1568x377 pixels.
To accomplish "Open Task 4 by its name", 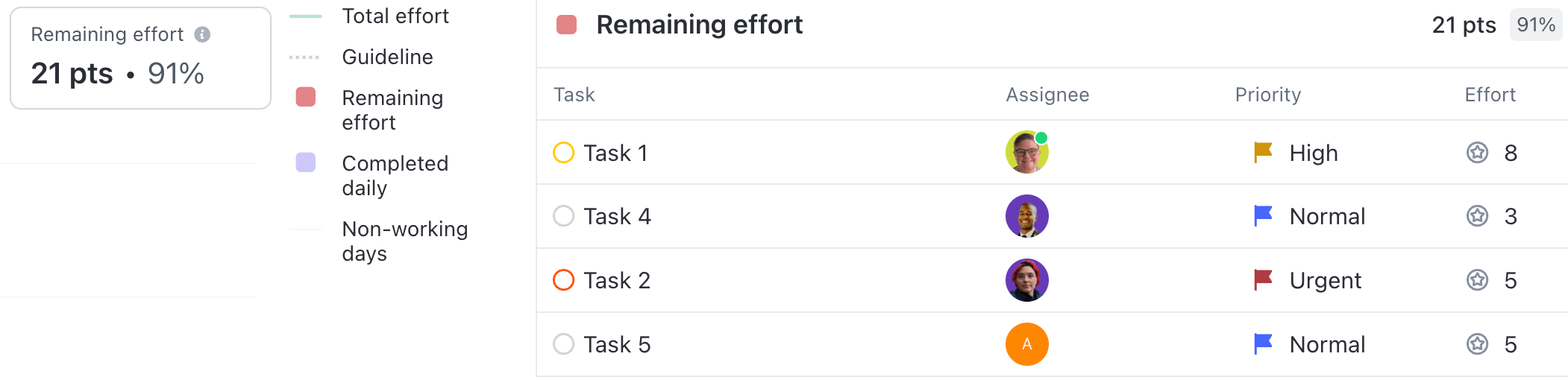I will pos(617,216).
